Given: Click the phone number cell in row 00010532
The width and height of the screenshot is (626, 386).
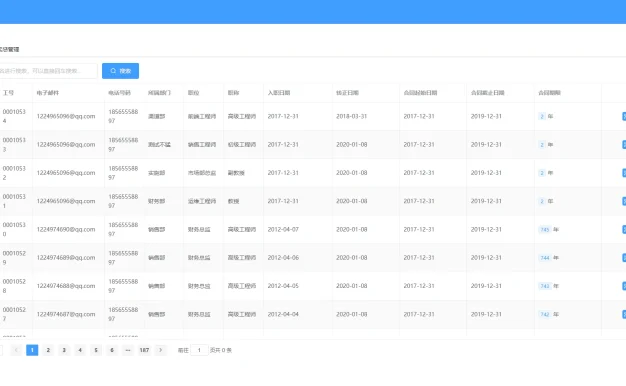Looking at the screenshot, I should point(123,173).
